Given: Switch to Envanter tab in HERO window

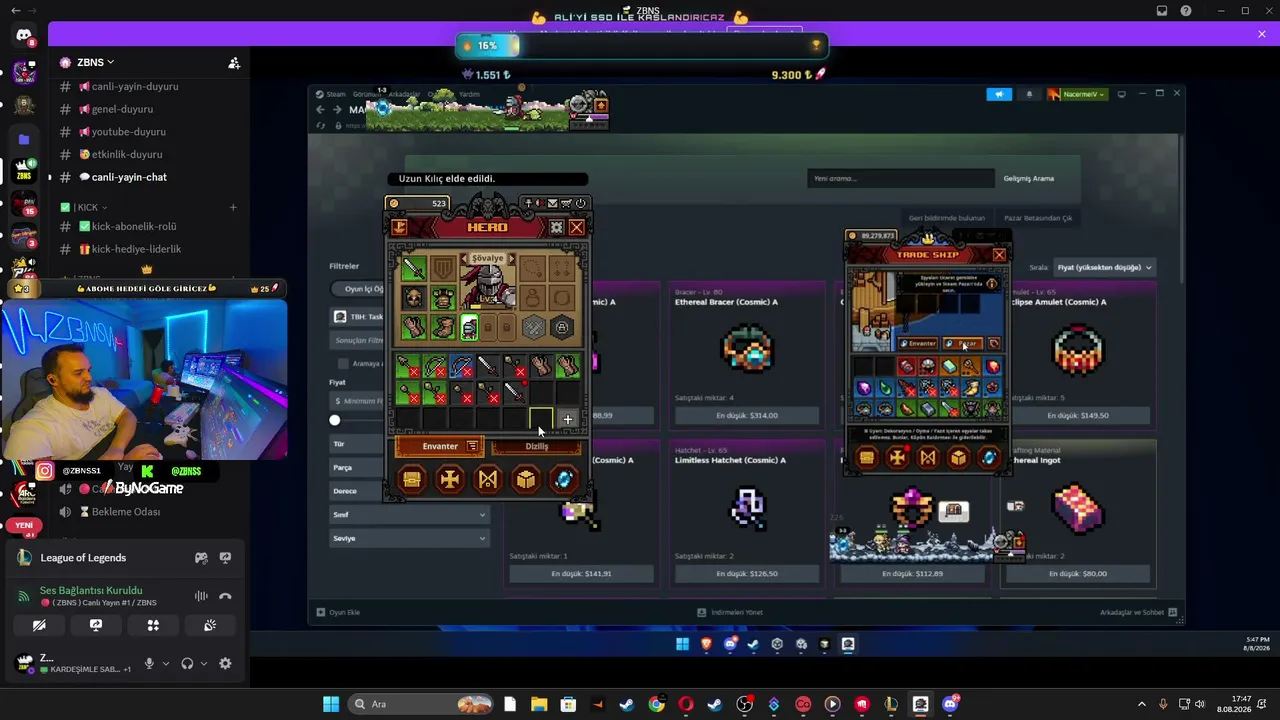Looking at the screenshot, I should (440, 446).
